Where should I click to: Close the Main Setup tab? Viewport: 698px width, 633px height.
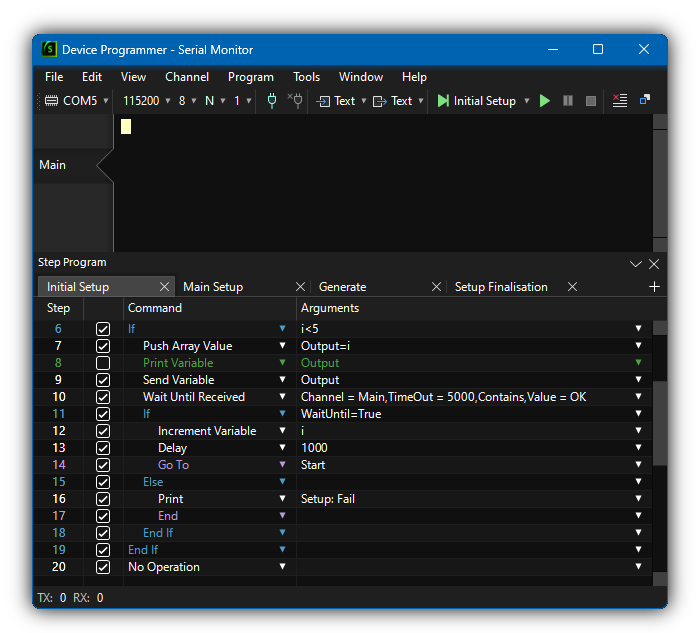pos(299,287)
